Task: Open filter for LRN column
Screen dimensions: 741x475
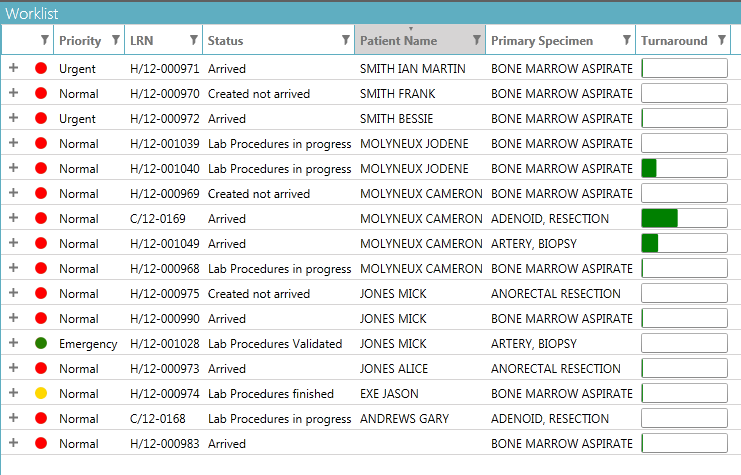Action: 194,41
